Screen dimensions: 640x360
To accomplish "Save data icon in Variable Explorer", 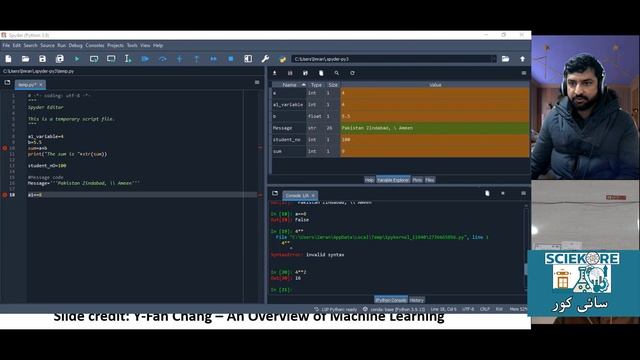I will [x=290, y=73].
